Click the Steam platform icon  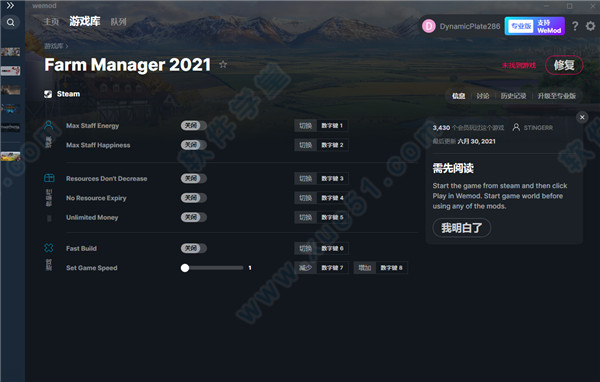click(x=48, y=94)
